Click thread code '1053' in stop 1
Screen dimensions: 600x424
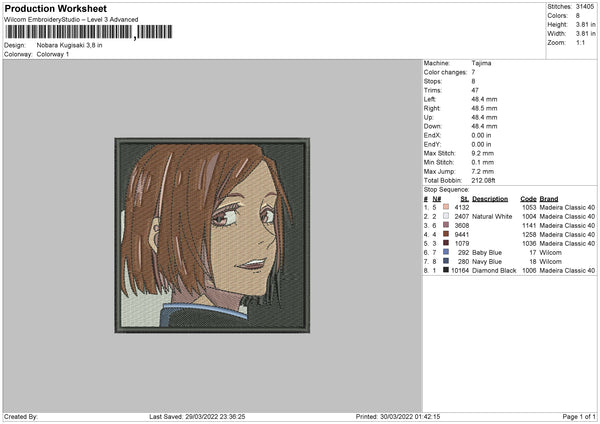pyautogui.click(x=529, y=207)
